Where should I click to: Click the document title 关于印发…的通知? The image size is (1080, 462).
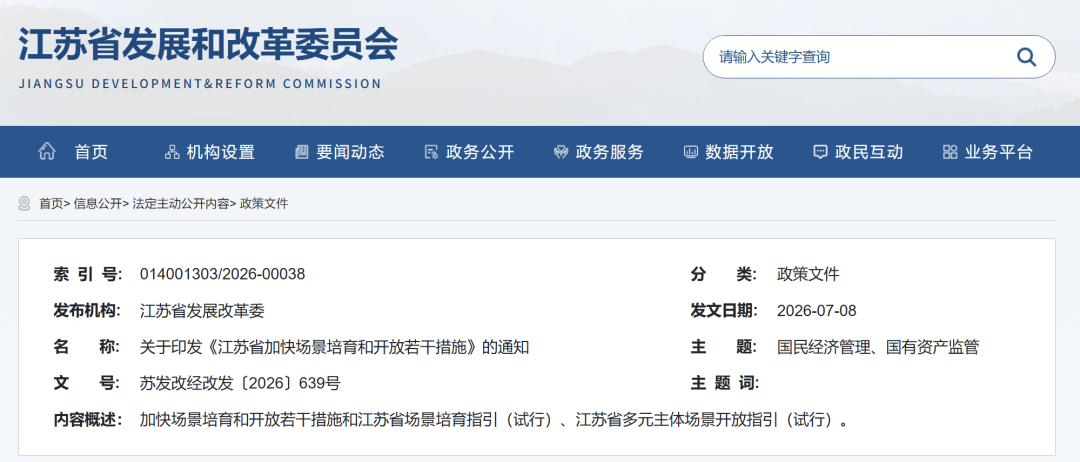(x=334, y=347)
